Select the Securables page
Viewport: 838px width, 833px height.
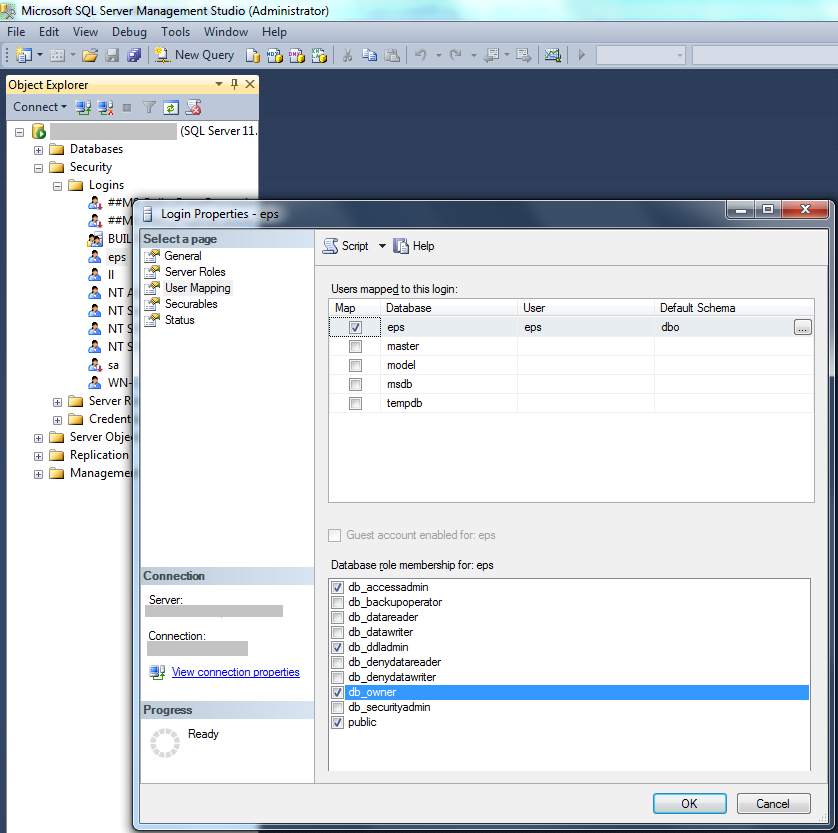(191, 304)
